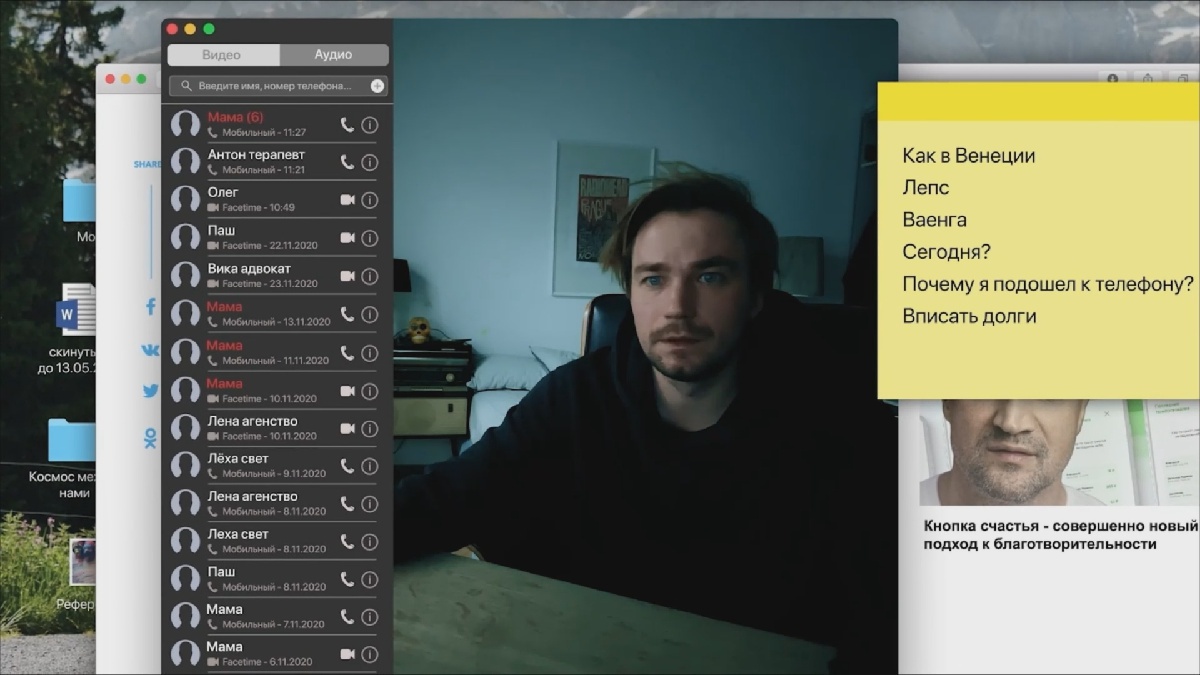
Task: Select missed call entry Мама (6)
Action: pyautogui.click(x=277, y=125)
